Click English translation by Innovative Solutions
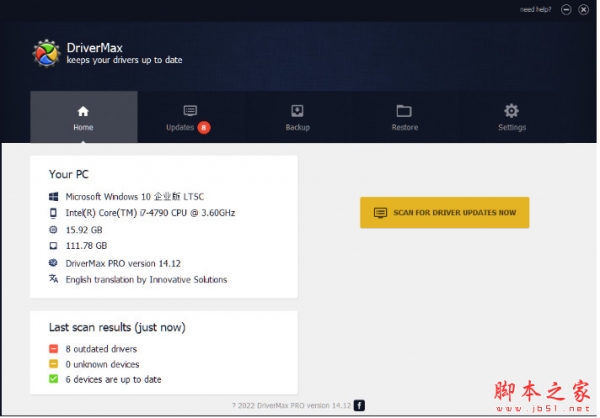Viewport: 600px width, 418px height. pyautogui.click(x=146, y=280)
